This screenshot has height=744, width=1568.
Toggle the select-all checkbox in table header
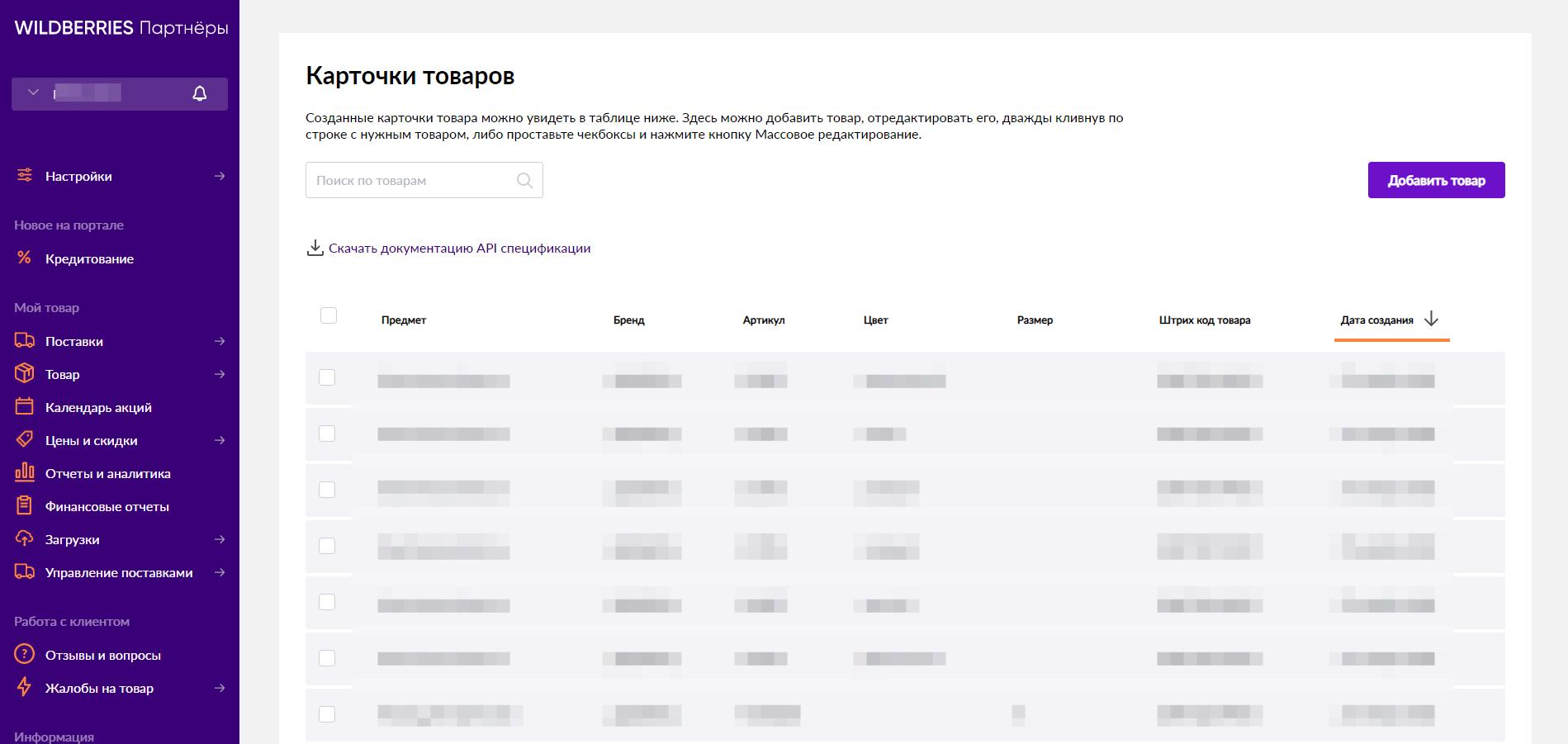click(329, 315)
